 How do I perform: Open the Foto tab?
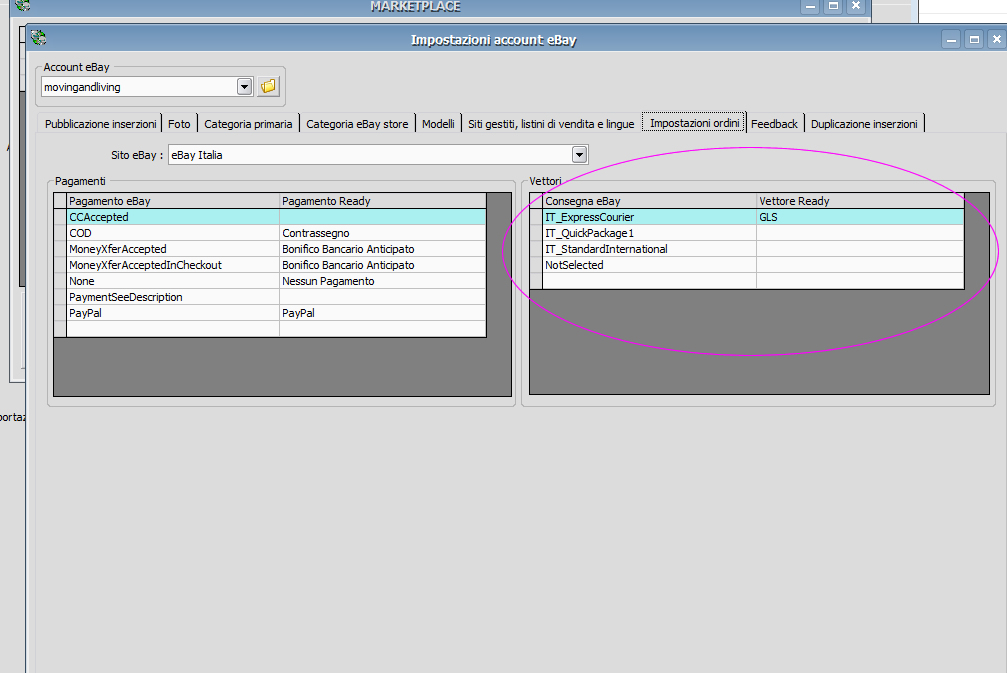pos(179,124)
